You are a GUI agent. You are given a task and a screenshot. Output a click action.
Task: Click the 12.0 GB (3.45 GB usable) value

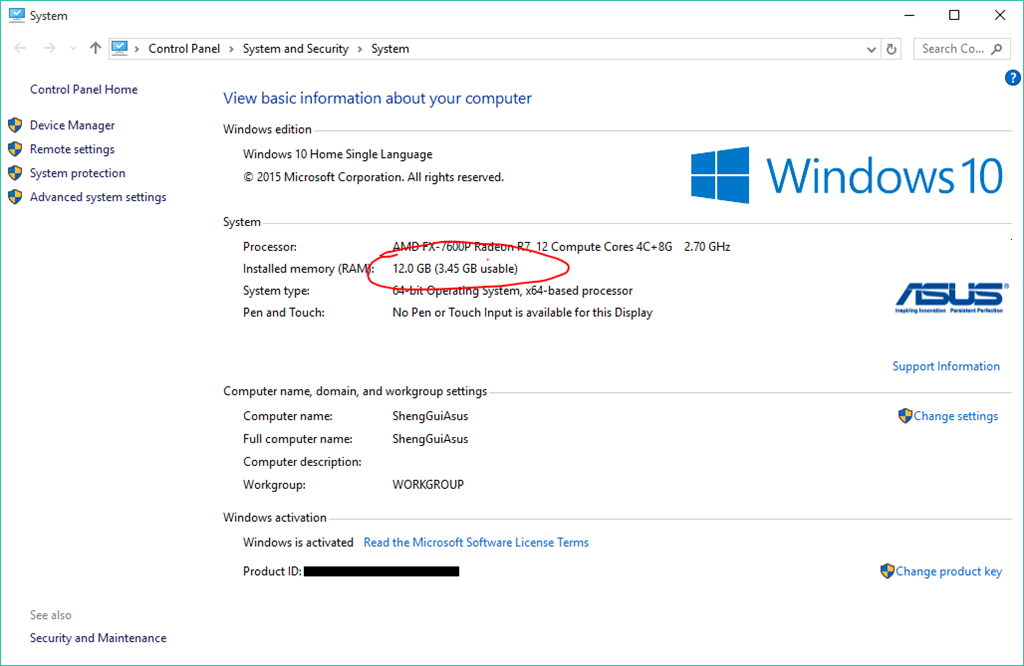coord(455,268)
